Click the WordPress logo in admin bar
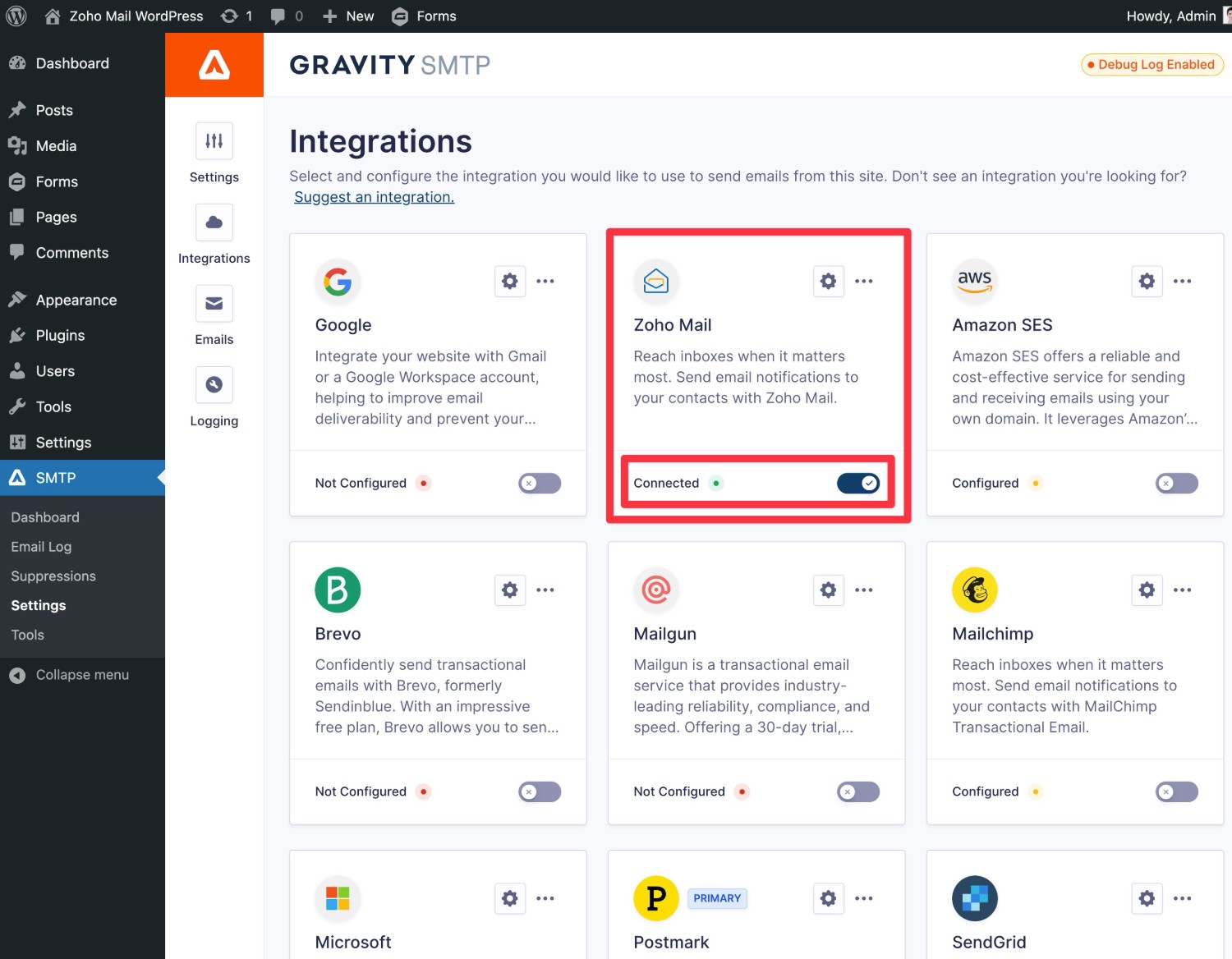 tap(16, 16)
